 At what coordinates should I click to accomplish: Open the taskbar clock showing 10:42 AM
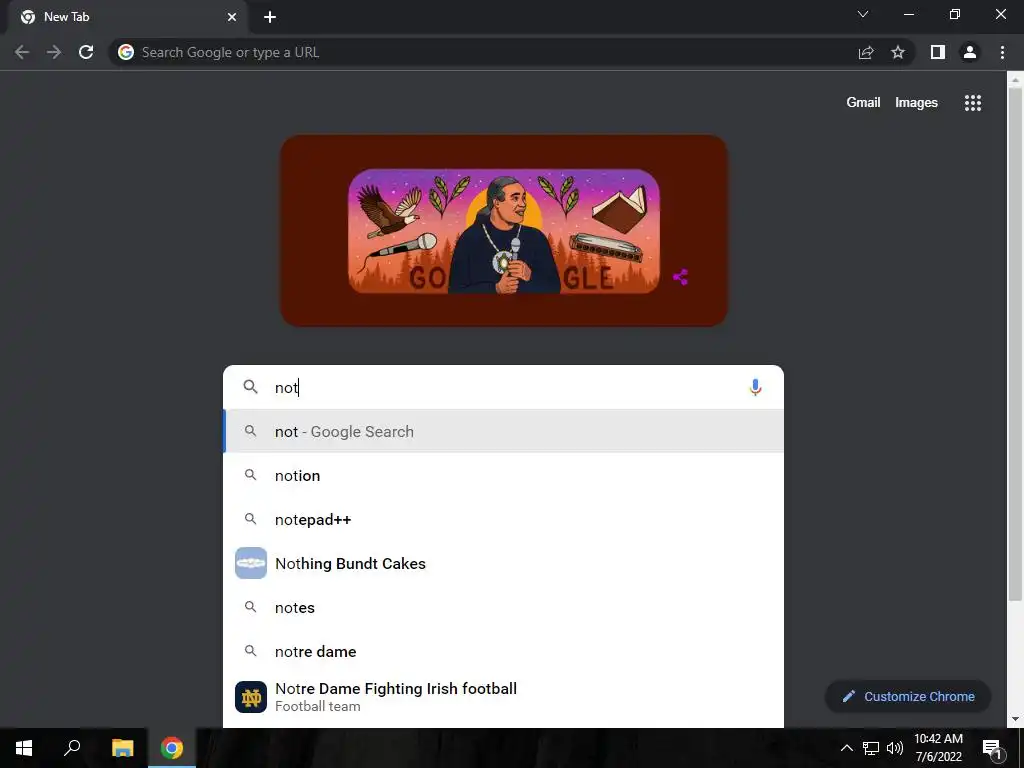pyautogui.click(x=938, y=748)
